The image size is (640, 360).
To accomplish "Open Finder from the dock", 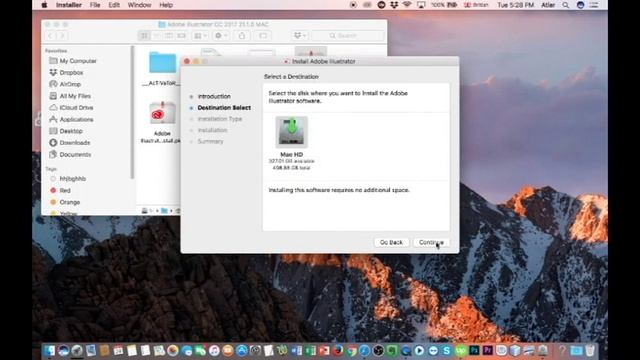I will (x=49, y=350).
